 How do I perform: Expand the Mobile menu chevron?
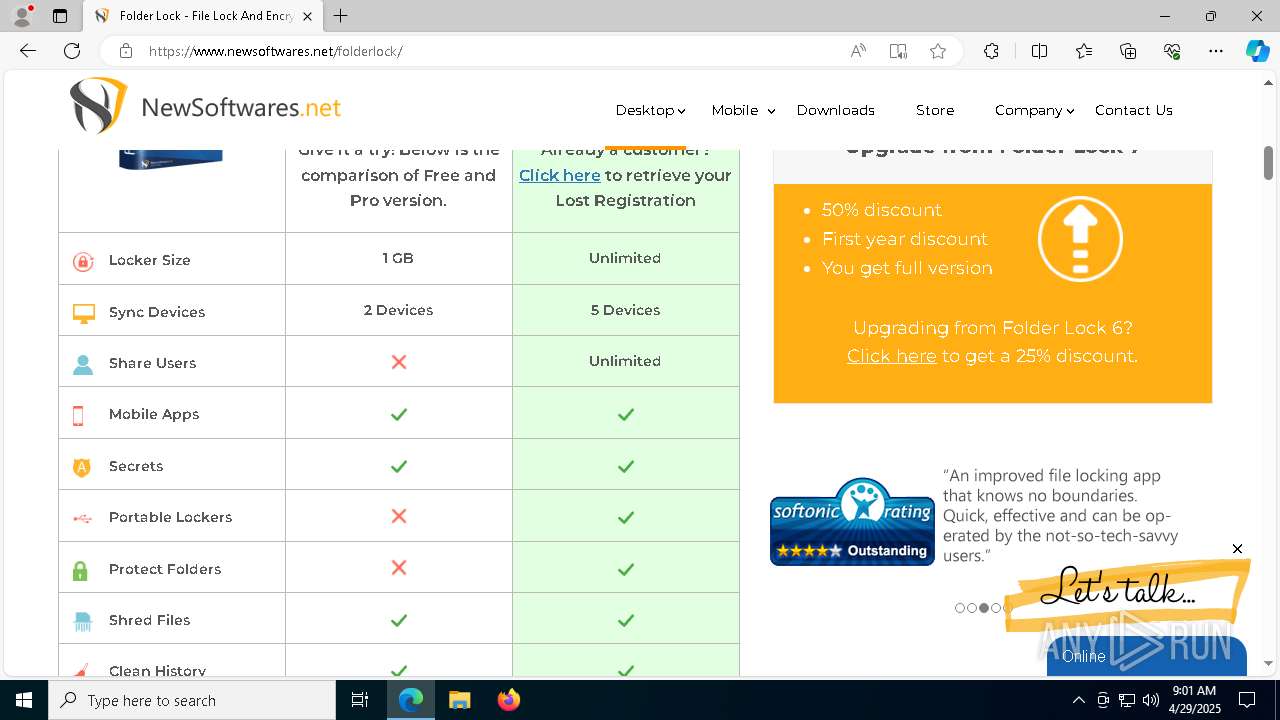coord(771,111)
